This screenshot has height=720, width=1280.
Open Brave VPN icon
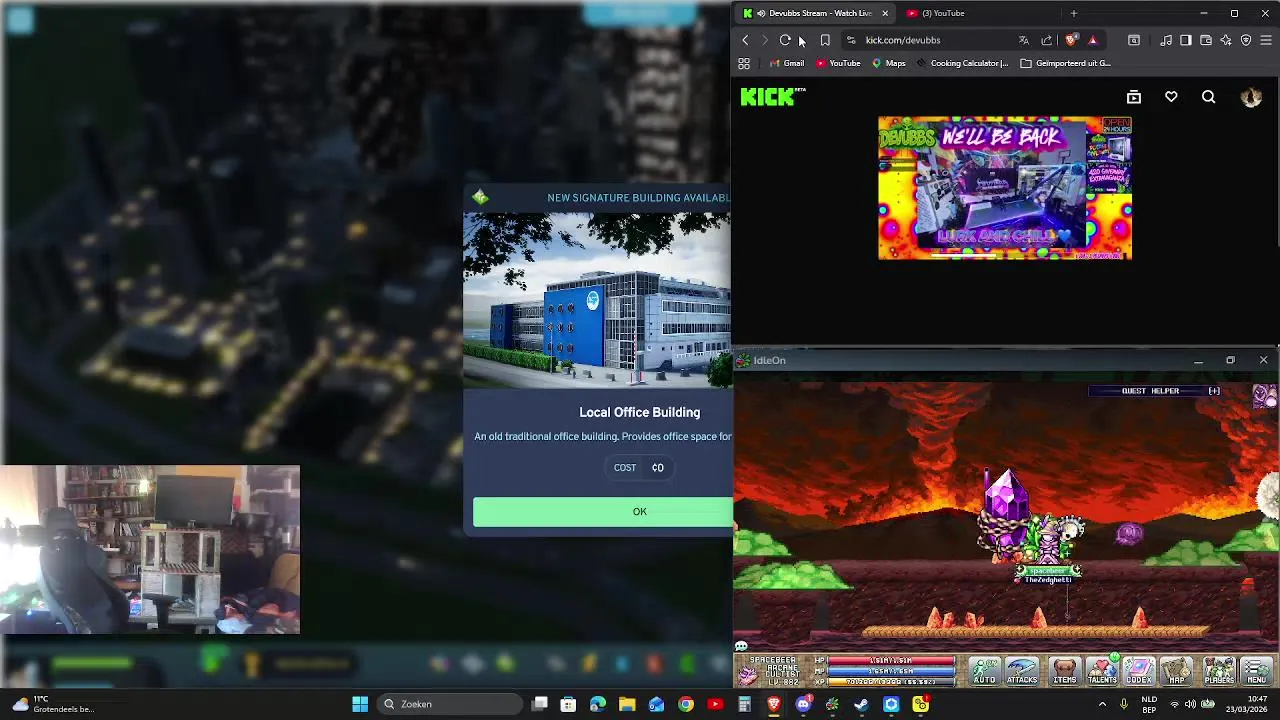[1246, 40]
